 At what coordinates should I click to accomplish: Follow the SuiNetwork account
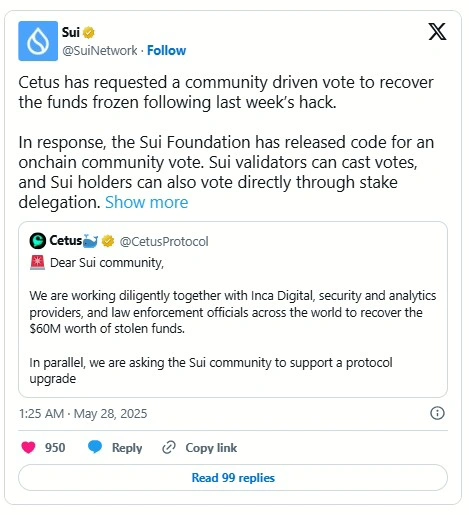point(167,51)
